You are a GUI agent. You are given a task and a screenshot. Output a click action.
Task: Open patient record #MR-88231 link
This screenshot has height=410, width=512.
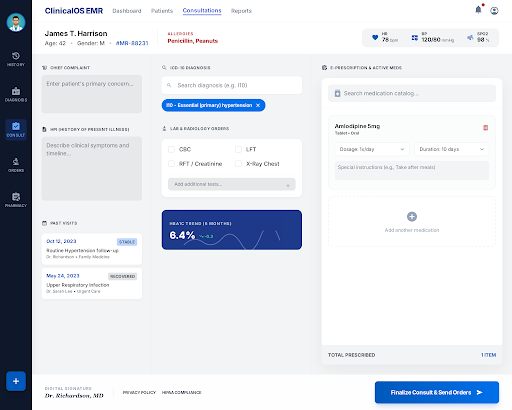click(132, 43)
